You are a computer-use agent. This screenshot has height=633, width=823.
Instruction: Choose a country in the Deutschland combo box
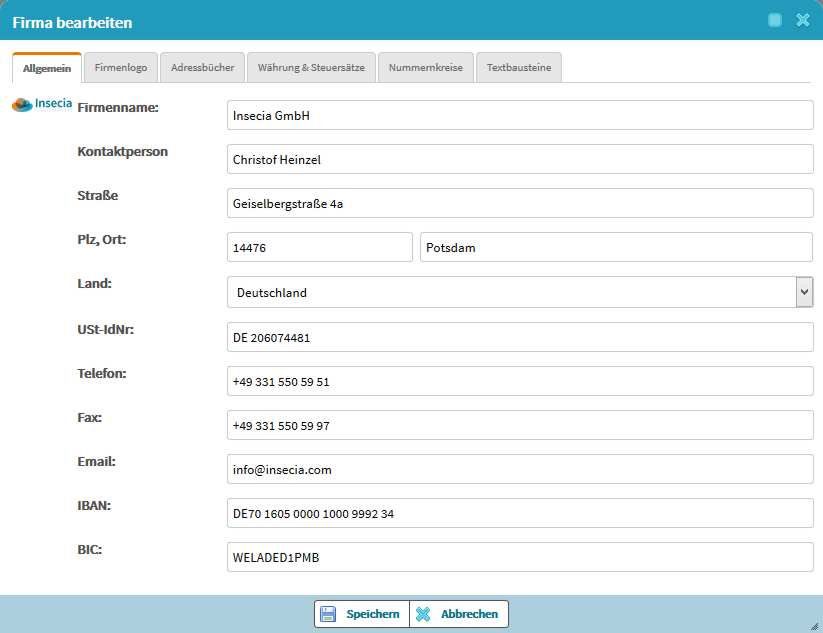[520, 292]
